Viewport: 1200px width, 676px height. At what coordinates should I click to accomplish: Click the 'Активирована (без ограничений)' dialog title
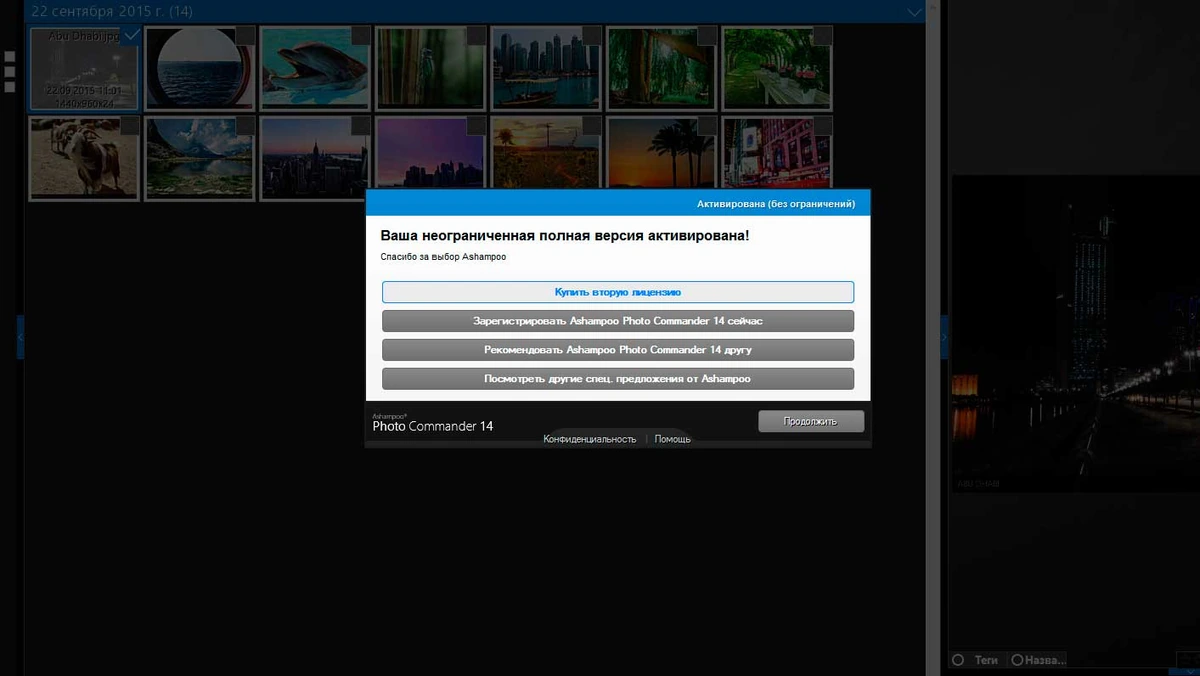point(776,204)
